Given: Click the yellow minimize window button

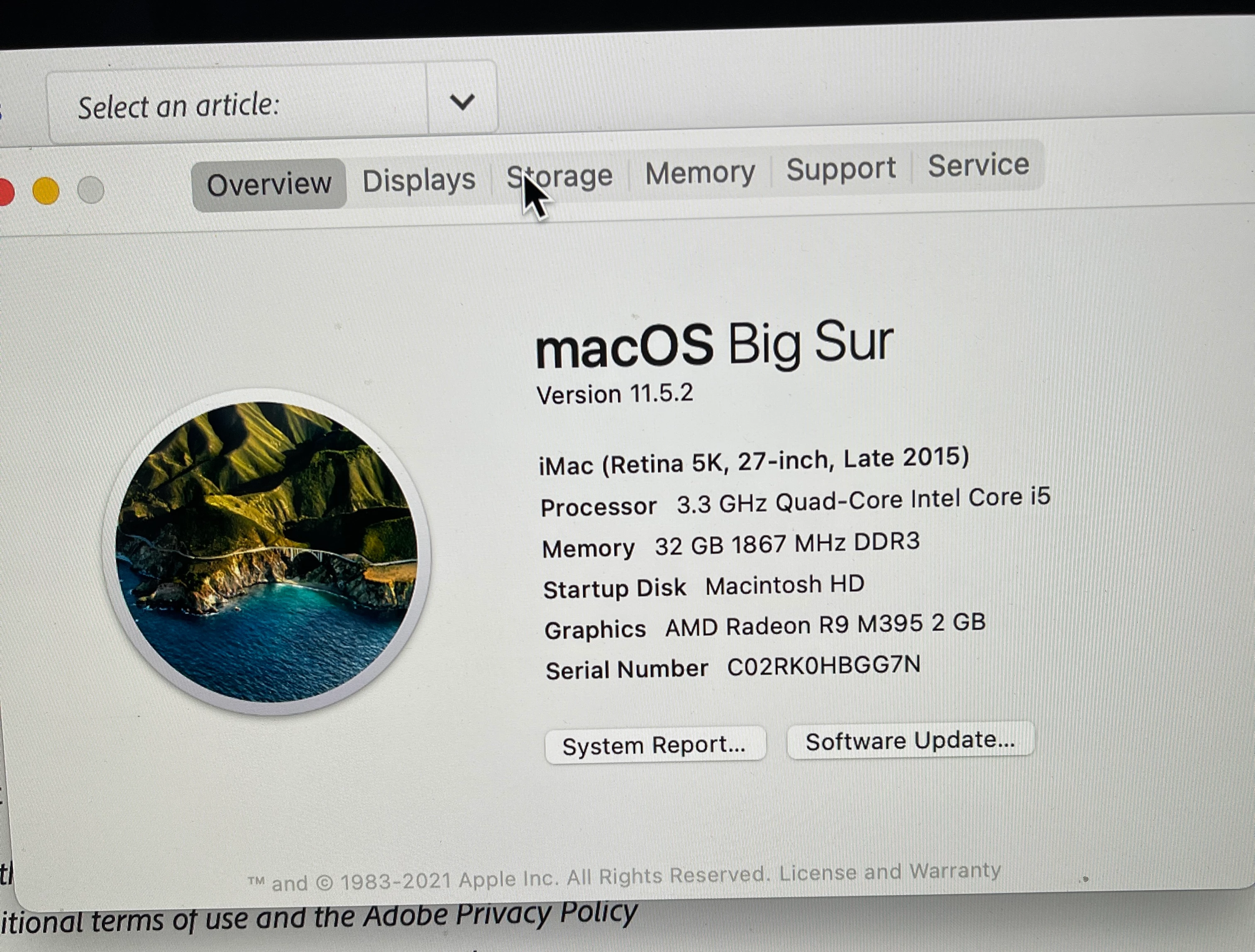Looking at the screenshot, I should [46, 190].
